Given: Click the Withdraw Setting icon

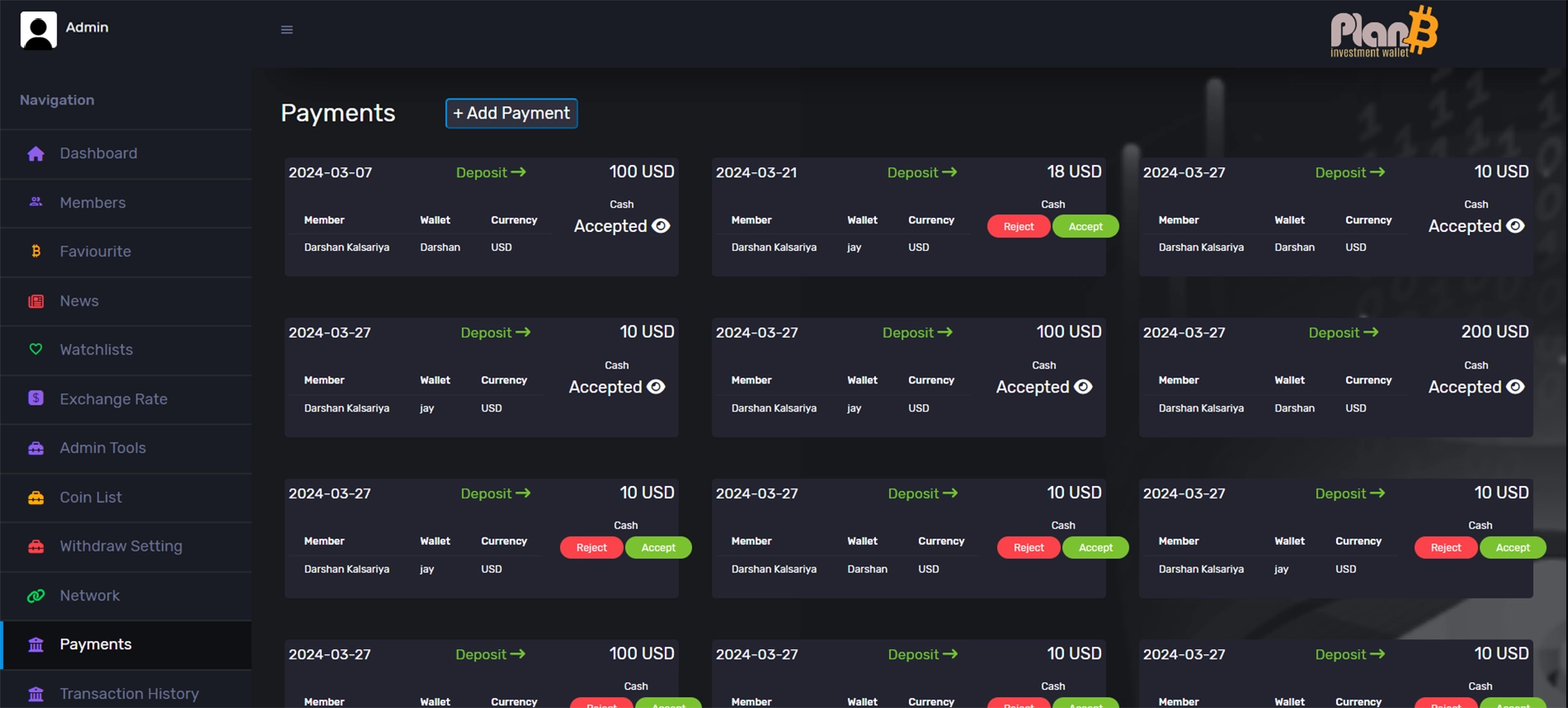Looking at the screenshot, I should point(36,546).
